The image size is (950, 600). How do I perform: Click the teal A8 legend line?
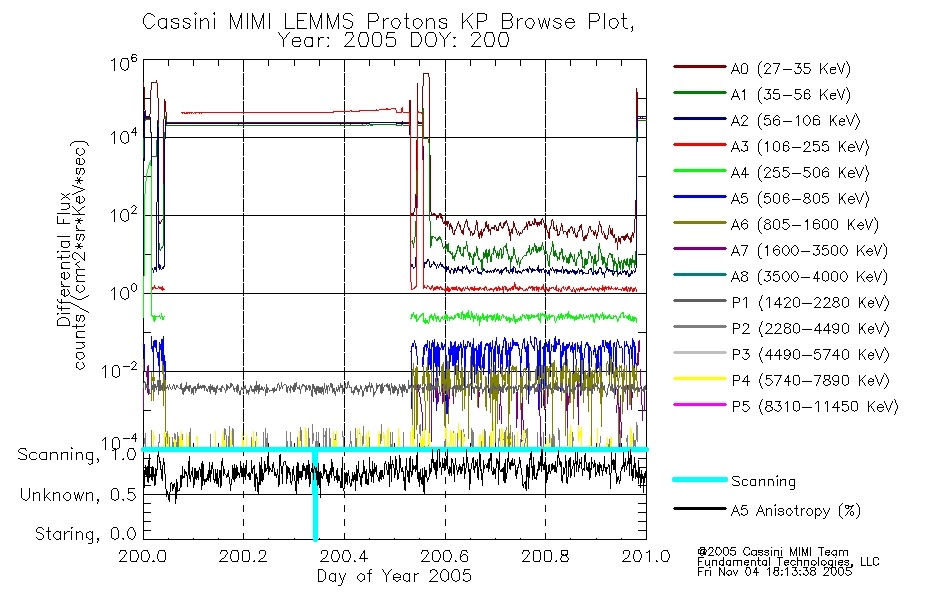(x=699, y=275)
